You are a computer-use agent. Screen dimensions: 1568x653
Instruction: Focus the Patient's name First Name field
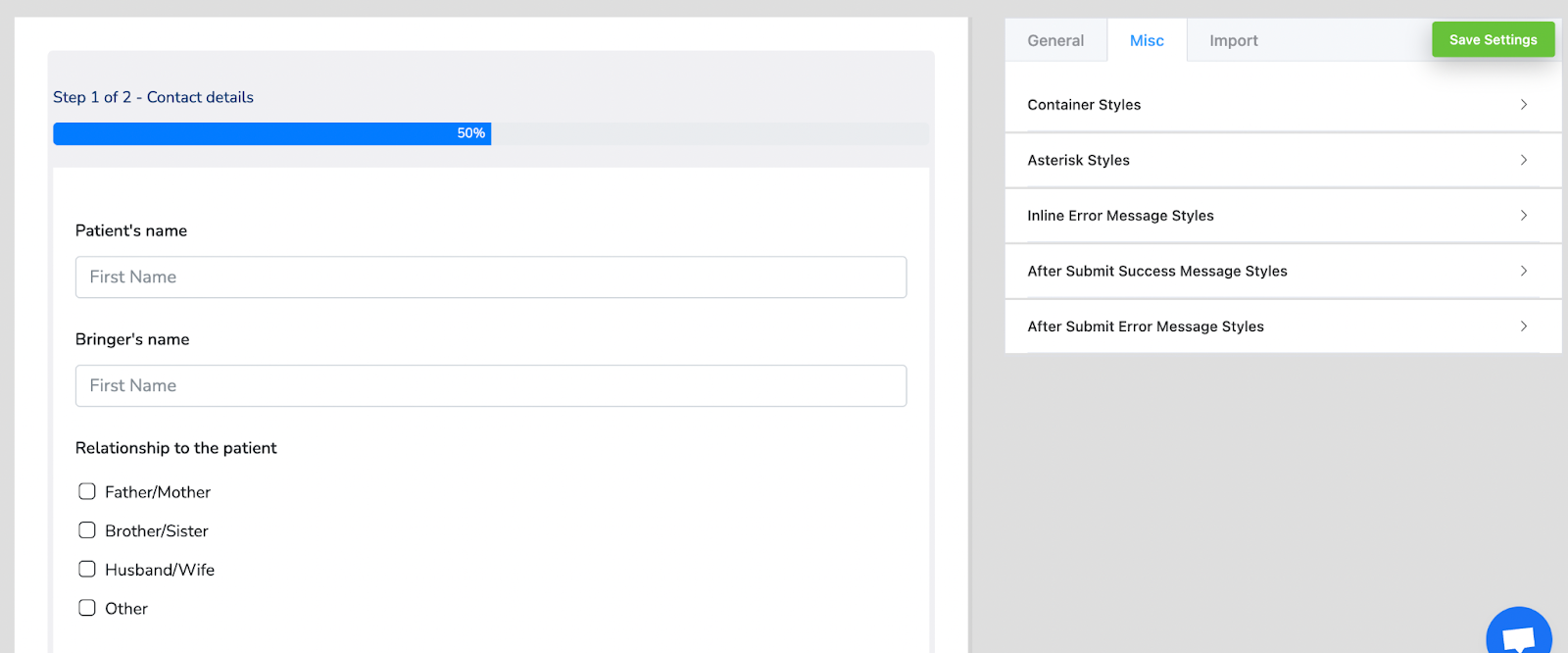point(491,277)
